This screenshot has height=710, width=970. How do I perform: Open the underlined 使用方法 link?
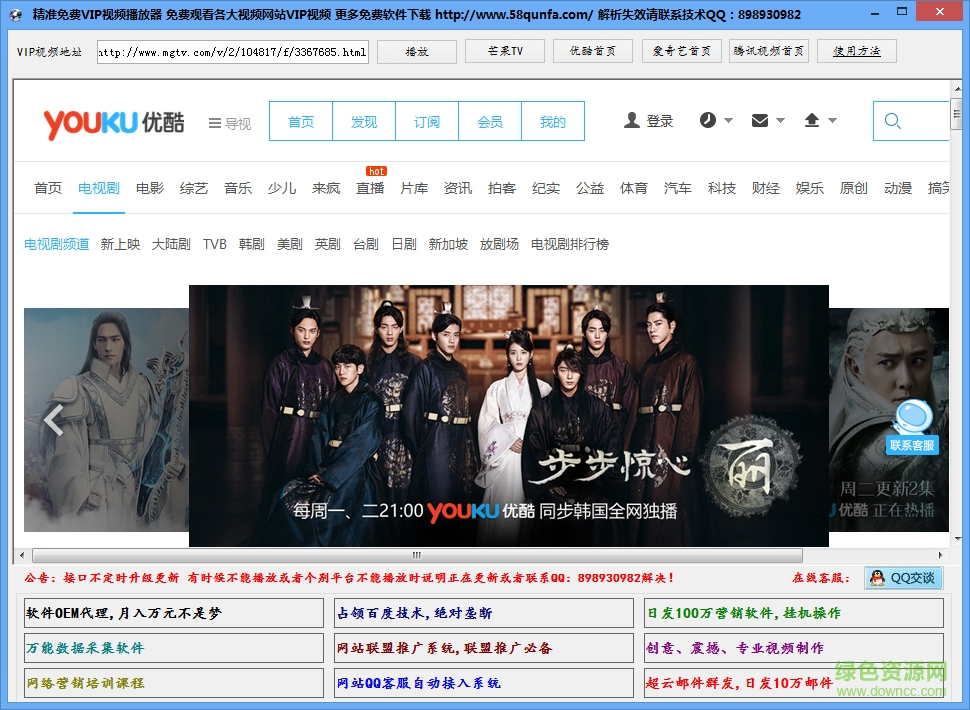pos(856,50)
